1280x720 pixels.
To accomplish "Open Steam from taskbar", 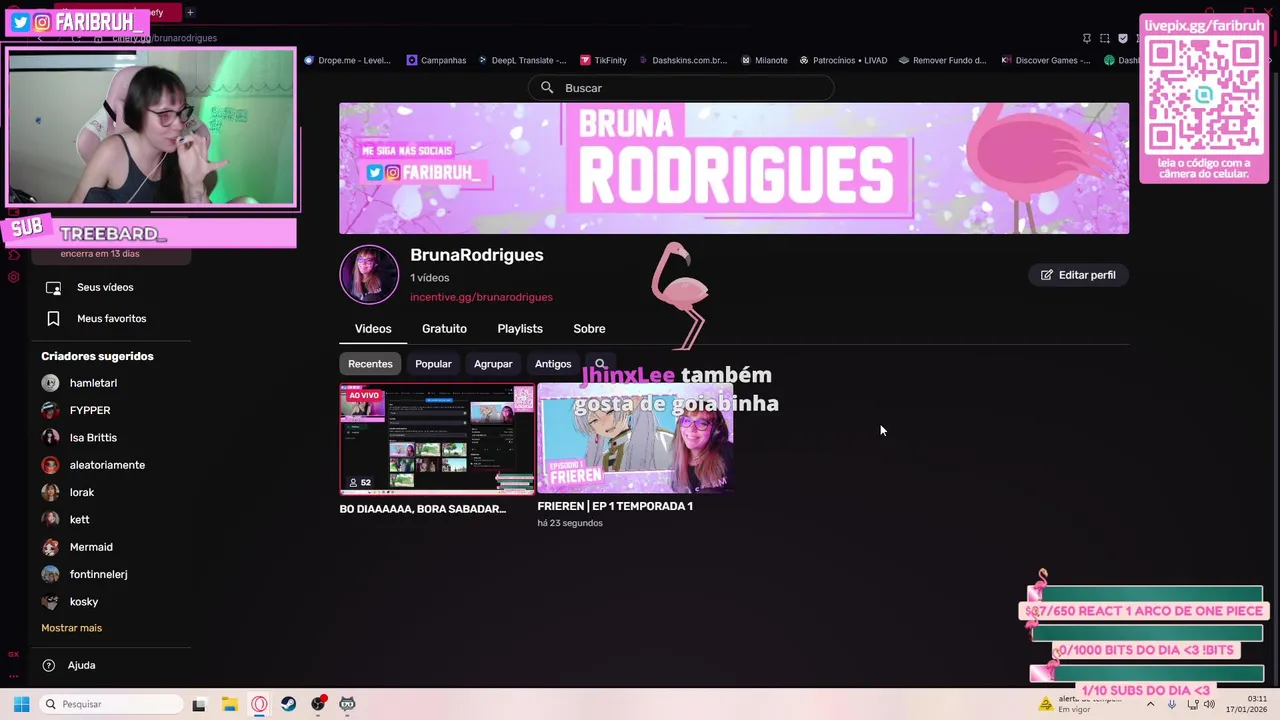I will pyautogui.click(x=288, y=704).
